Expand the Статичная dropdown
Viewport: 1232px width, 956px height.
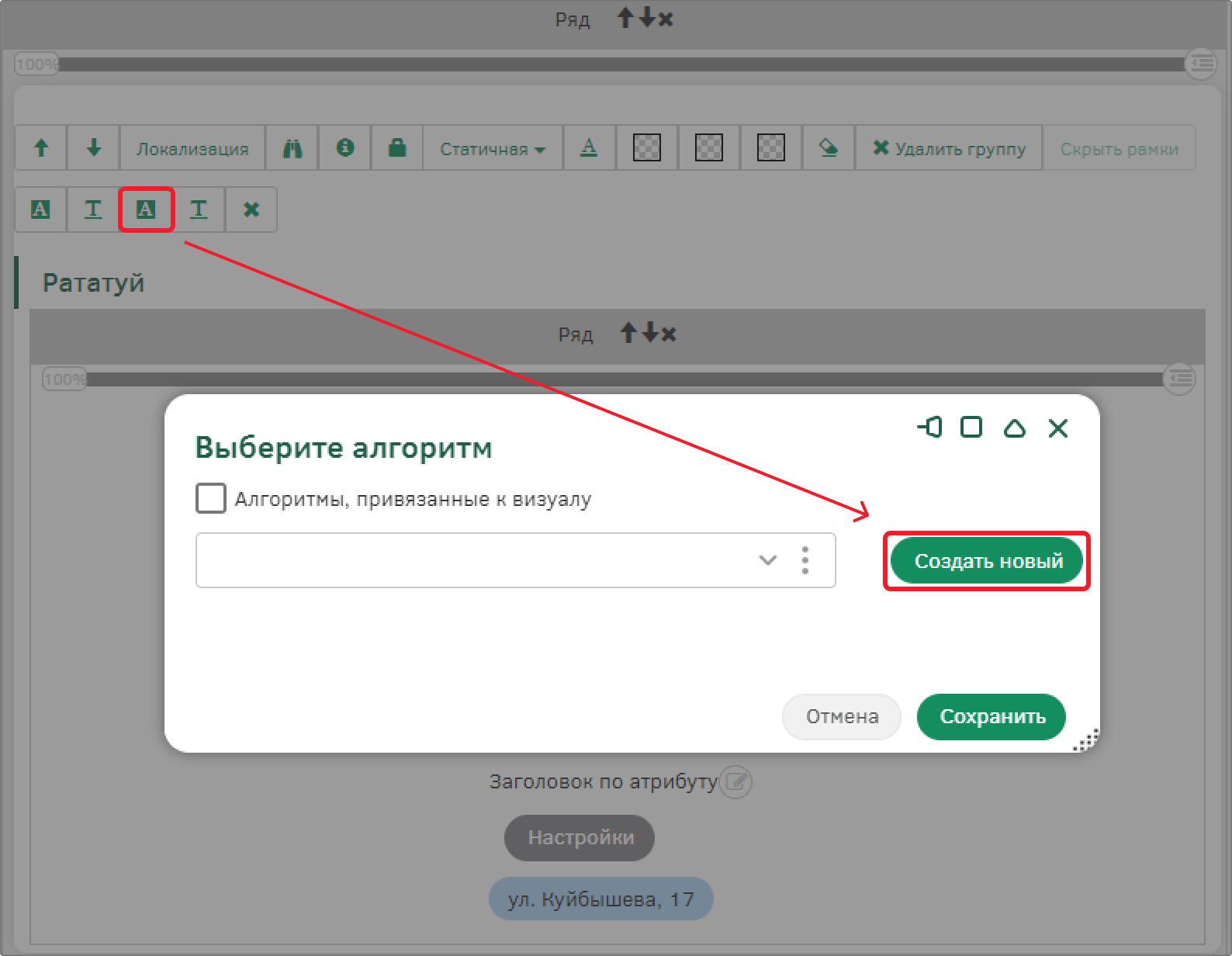(493, 147)
